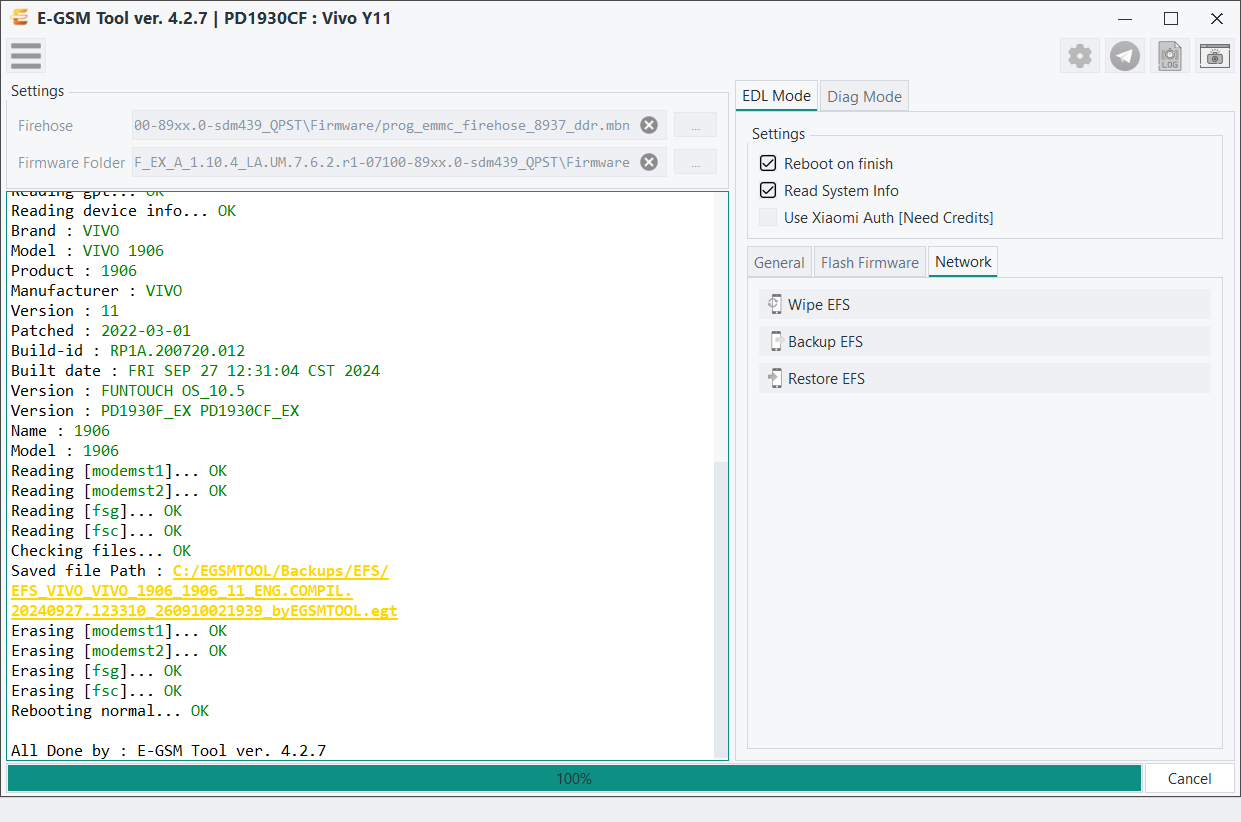Disable Reboot on finish checkbox
The image size is (1241, 822).
click(768, 164)
